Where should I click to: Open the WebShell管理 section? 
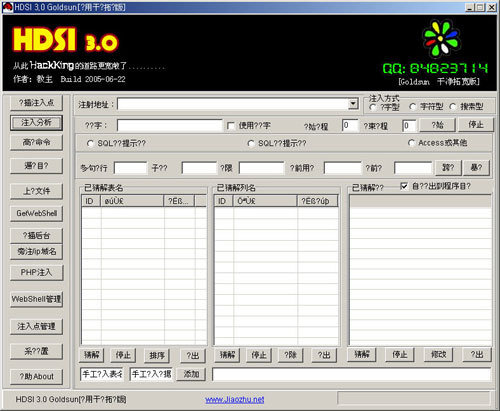pos(36,299)
